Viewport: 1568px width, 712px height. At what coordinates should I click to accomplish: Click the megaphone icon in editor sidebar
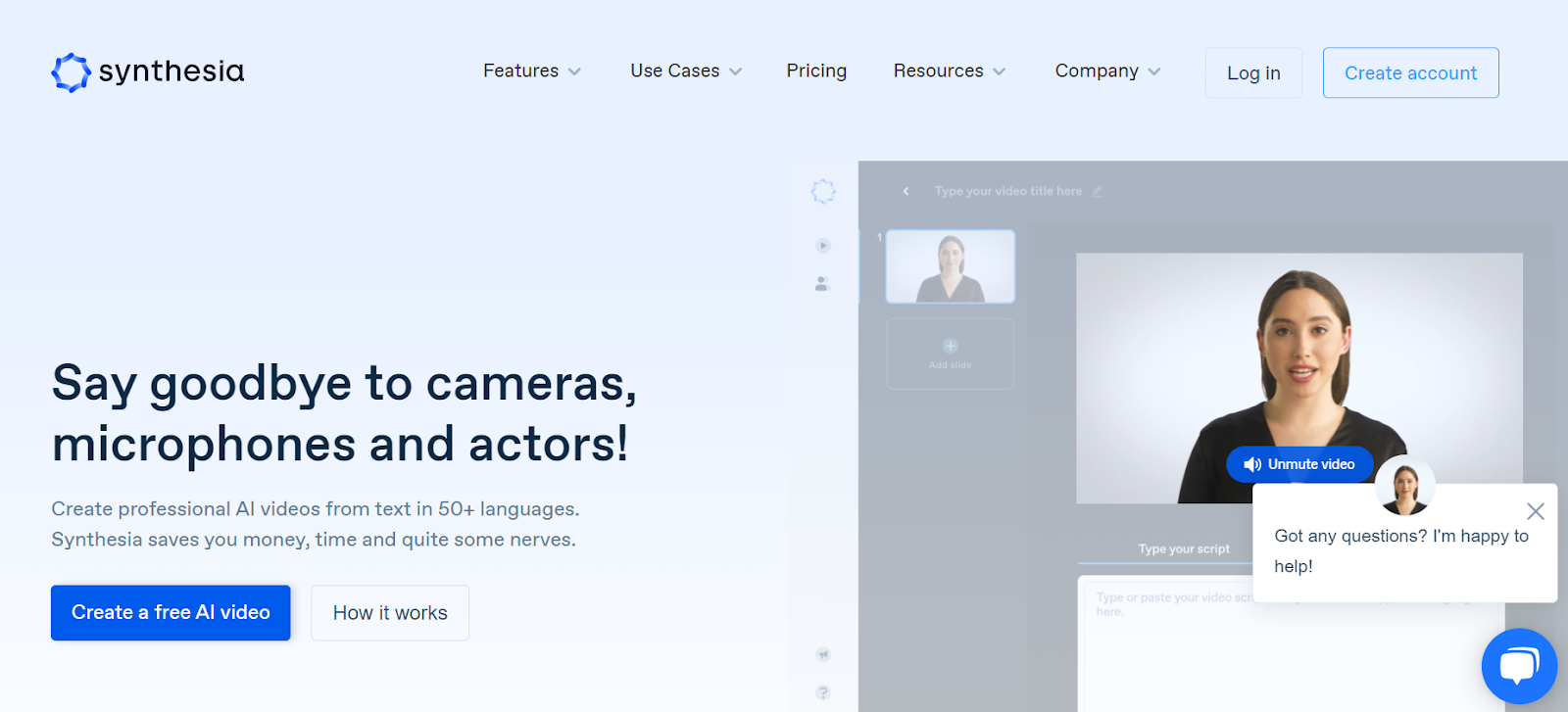(823, 654)
